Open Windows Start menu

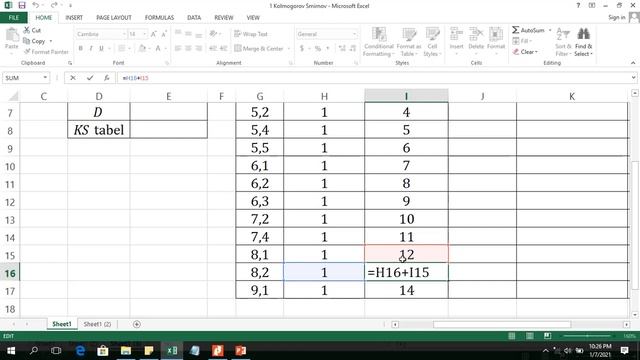pos(11,350)
